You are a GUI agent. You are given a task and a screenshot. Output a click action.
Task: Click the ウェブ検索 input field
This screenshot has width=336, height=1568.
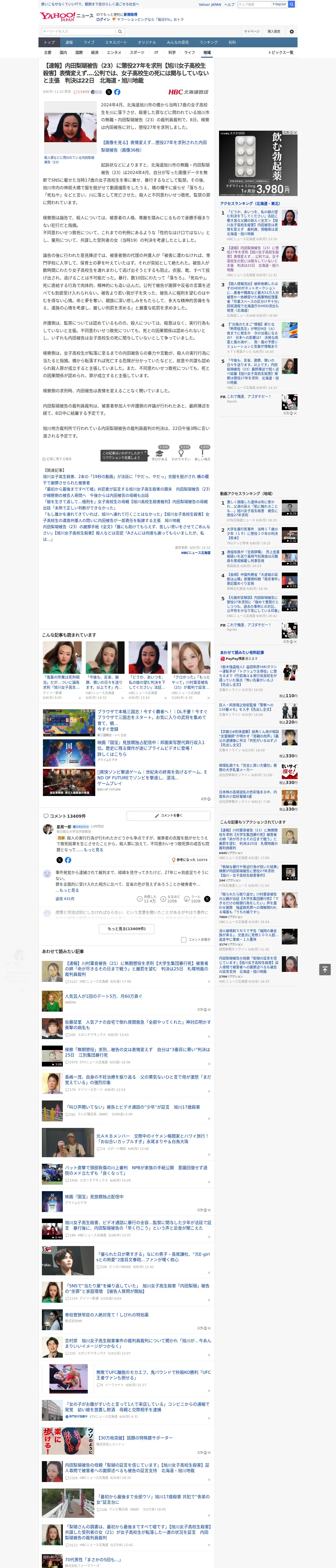click(254, 4)
